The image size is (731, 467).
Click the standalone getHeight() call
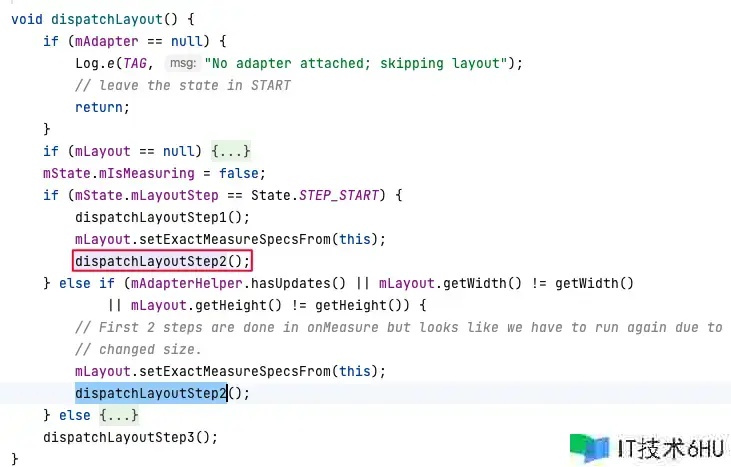(359, 305)
